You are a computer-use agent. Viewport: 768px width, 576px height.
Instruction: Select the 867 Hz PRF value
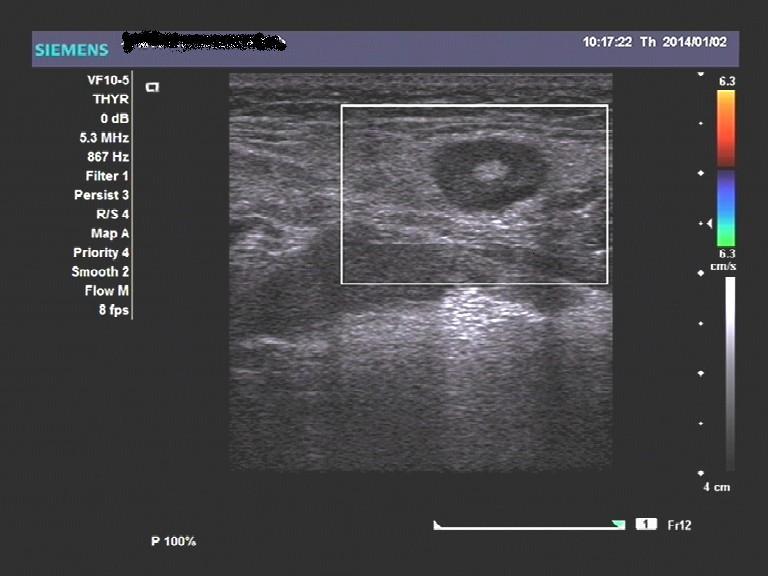click(108, 157)
